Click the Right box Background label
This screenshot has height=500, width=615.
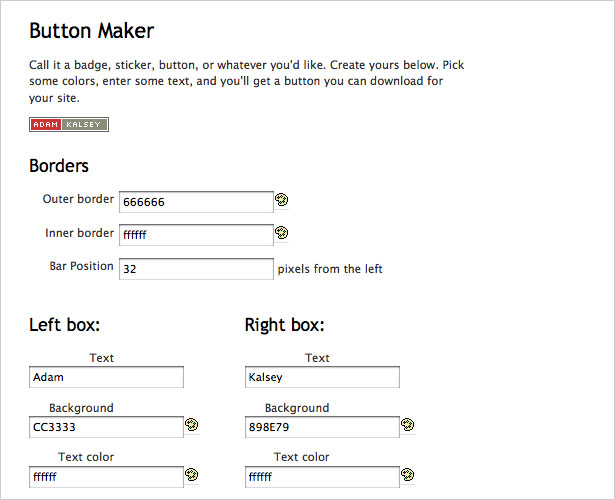[297, 408]
